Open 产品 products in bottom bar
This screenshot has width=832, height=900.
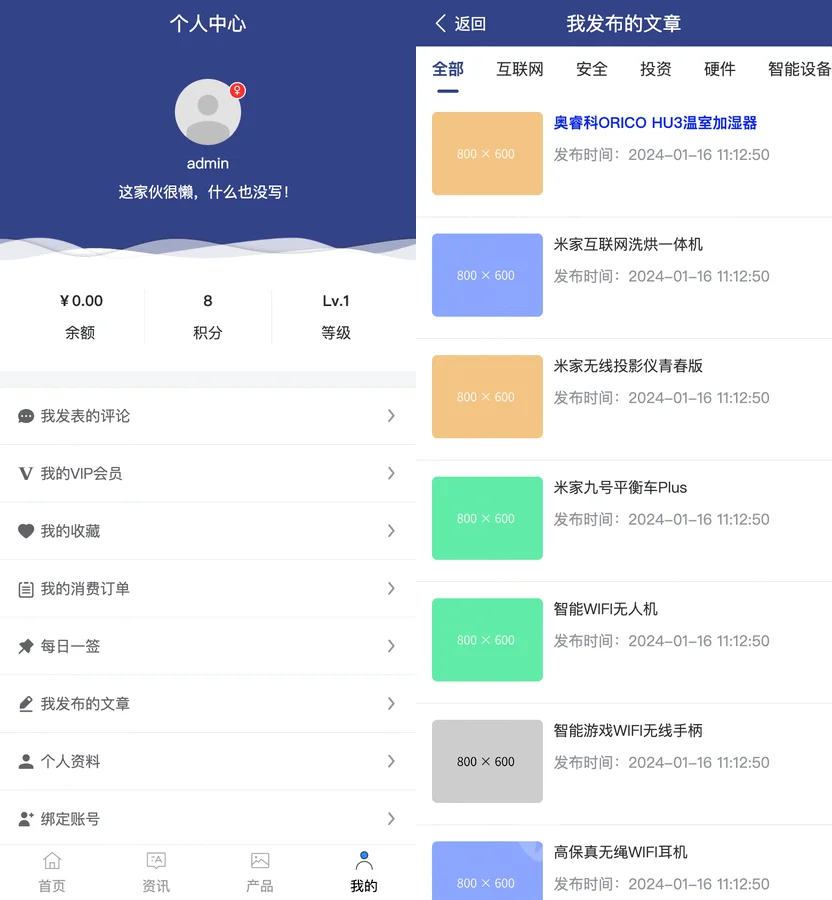[260, 872]
